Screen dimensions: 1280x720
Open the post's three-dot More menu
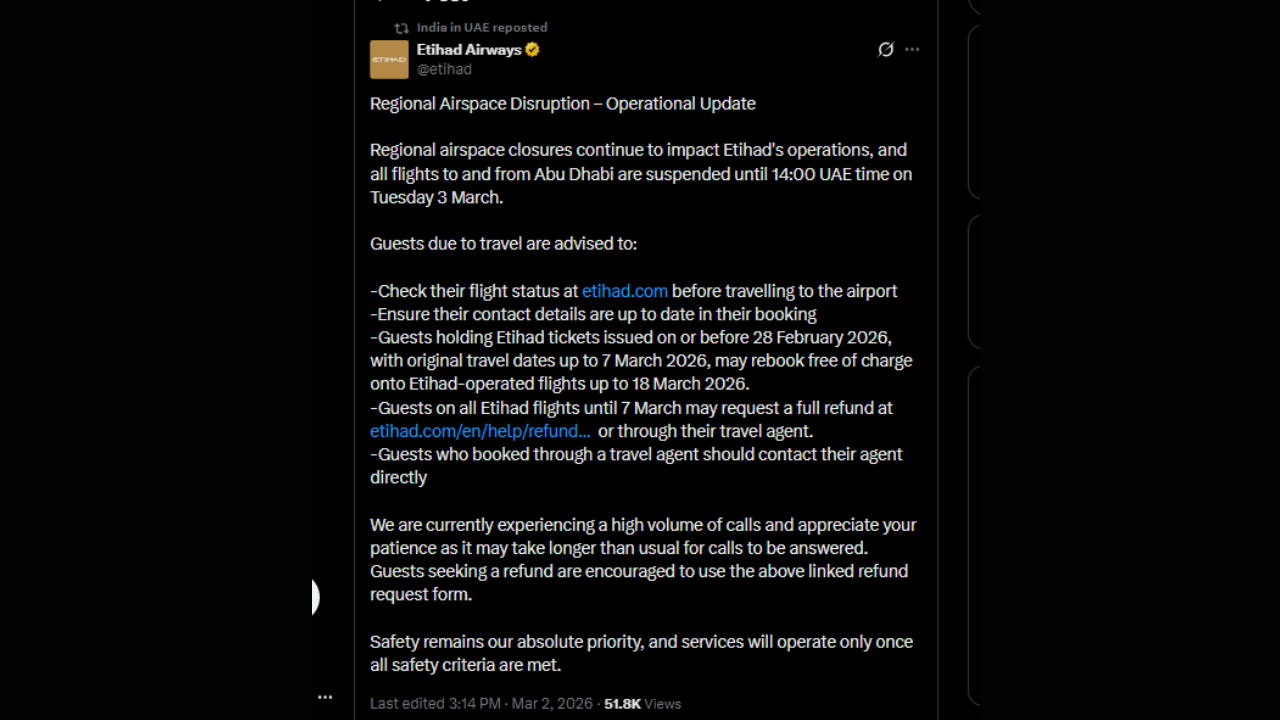[912, 50]
